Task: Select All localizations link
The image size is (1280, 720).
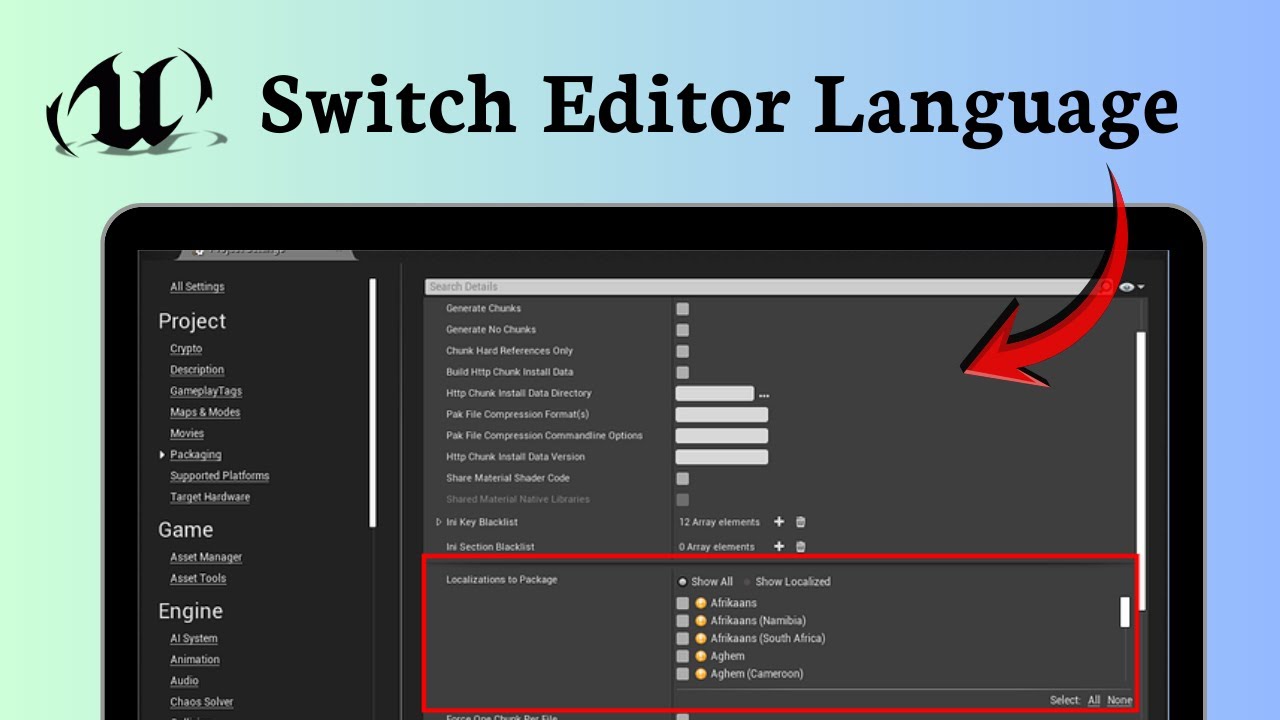Action: pyautogui.click(x=1094, y=700)
